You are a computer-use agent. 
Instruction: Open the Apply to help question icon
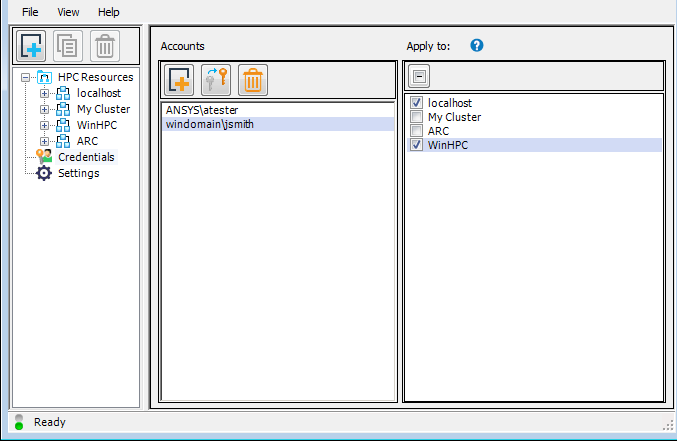(x=477, y=45)
